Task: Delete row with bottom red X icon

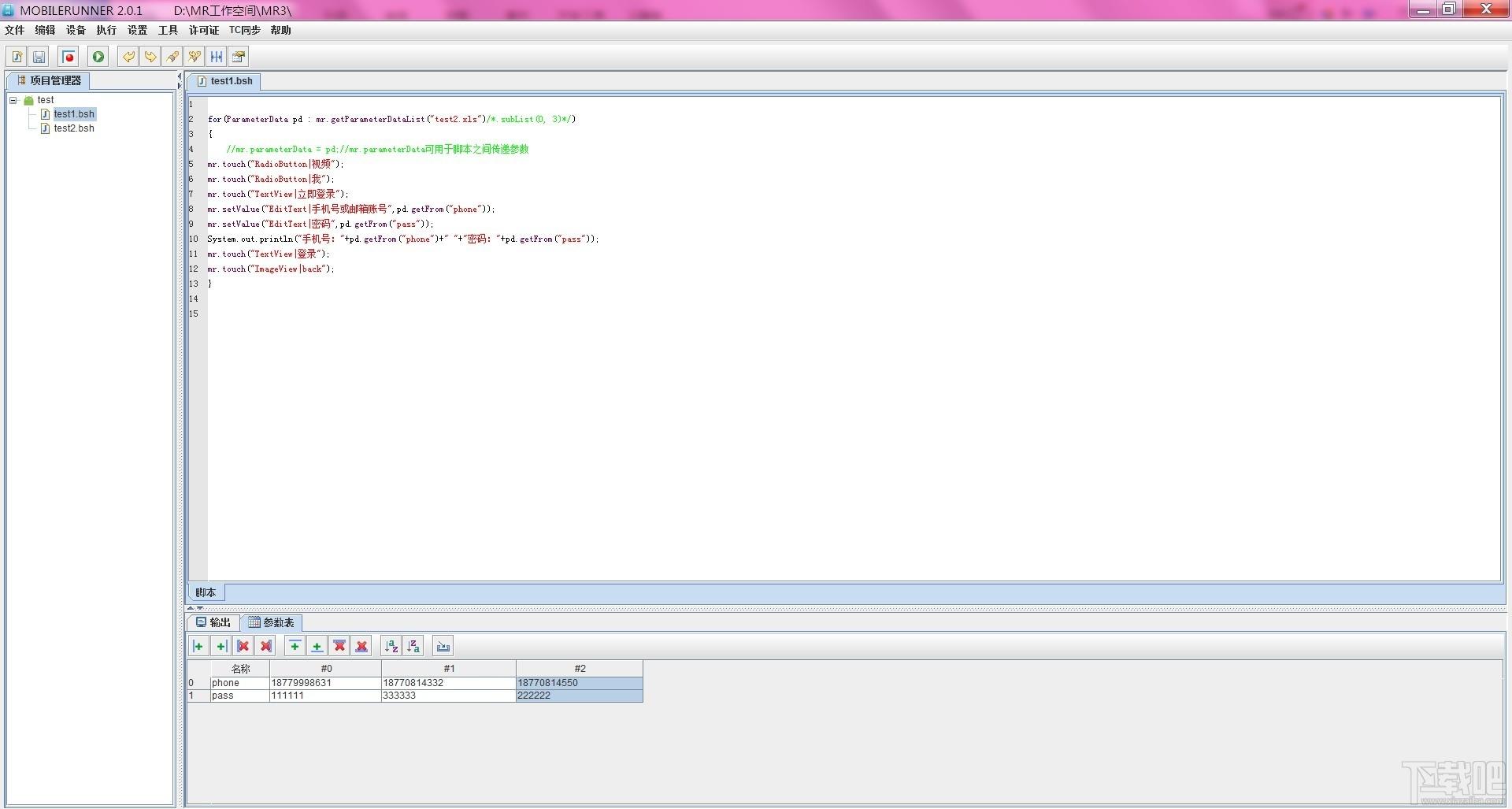Action: tap(361, 647)
